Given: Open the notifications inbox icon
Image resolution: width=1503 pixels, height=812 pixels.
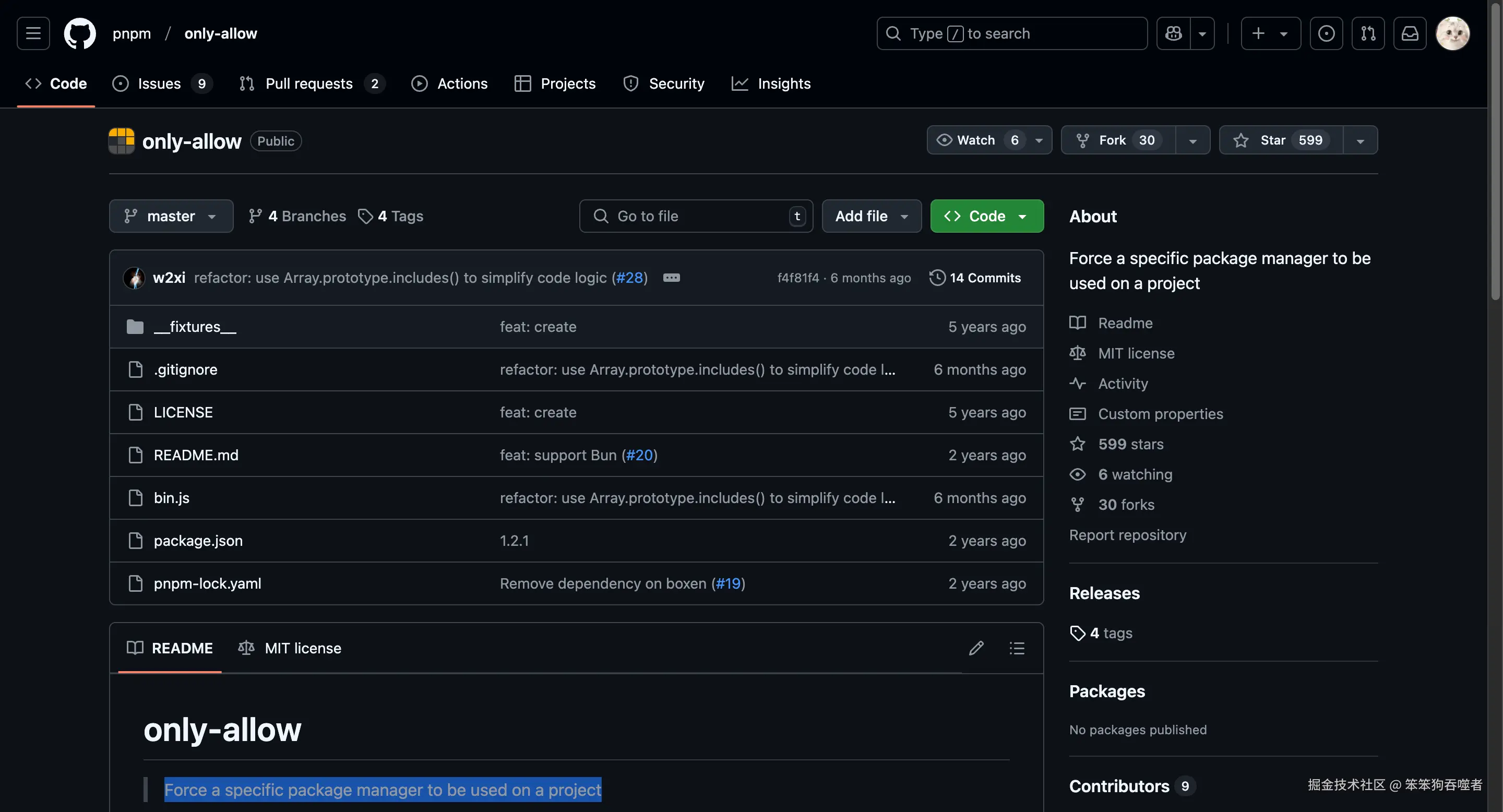Looking at the screenshot, I should tap(1410, 33).
